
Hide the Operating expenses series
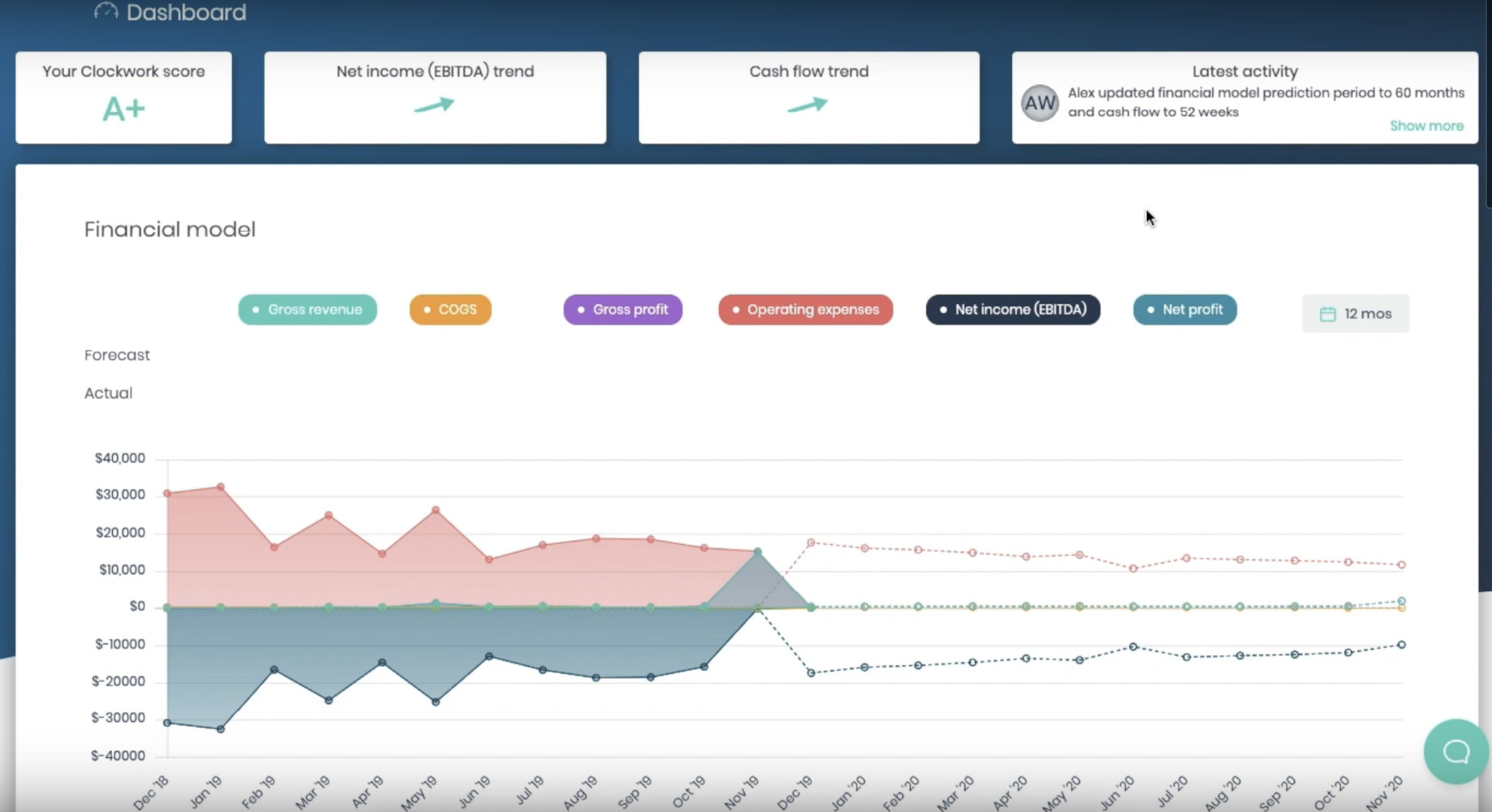pyautogui.click(x=805, y=309)
